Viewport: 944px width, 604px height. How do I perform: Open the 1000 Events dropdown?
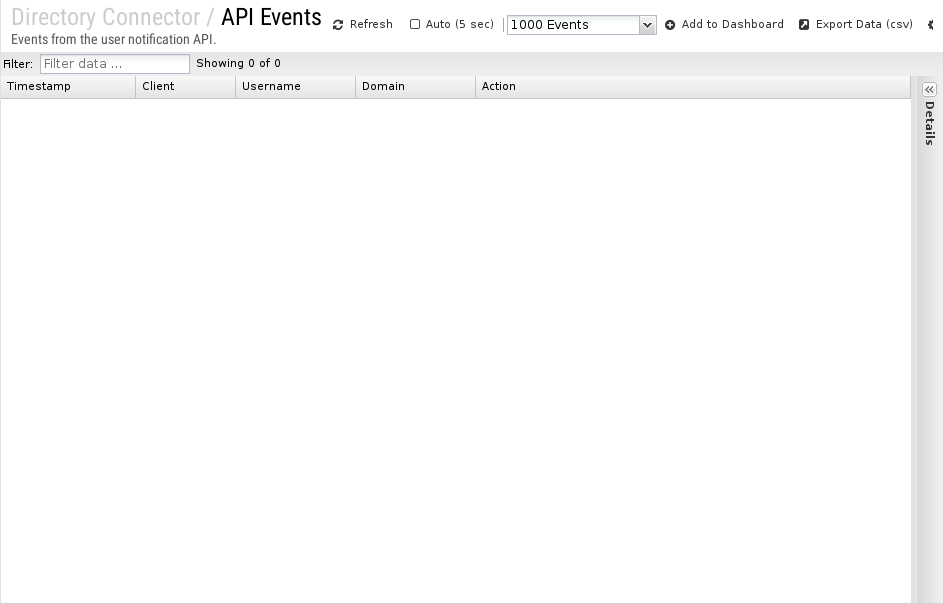coord(581,25)
